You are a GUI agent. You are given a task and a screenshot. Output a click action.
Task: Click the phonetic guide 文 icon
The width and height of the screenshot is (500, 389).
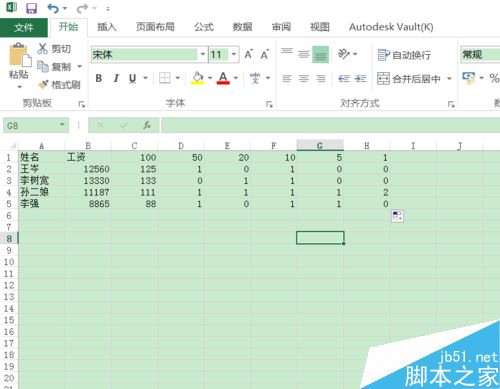(255, 78)
